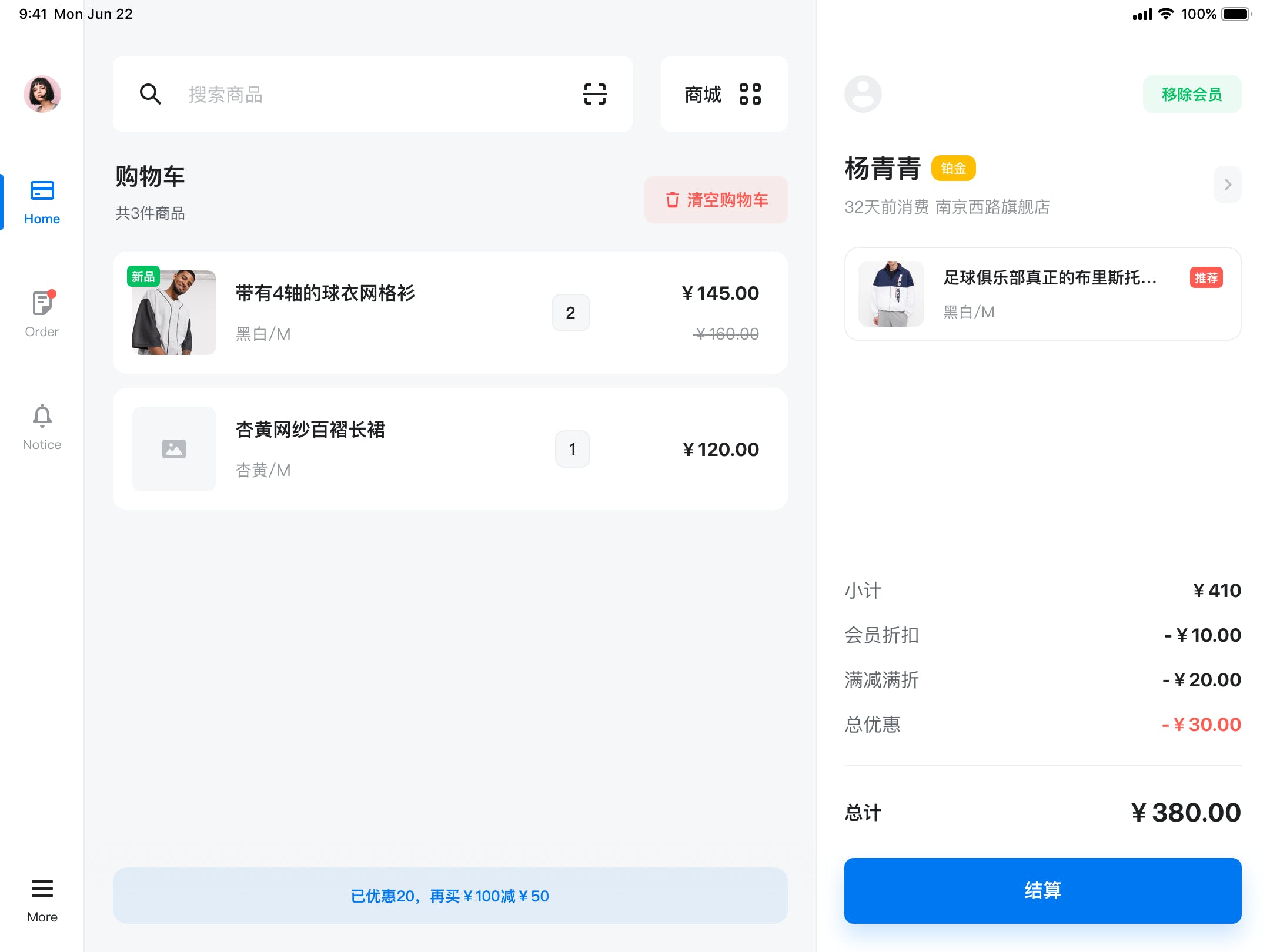
Task: Click the magnifier search icon
Action: coord(150,94)
